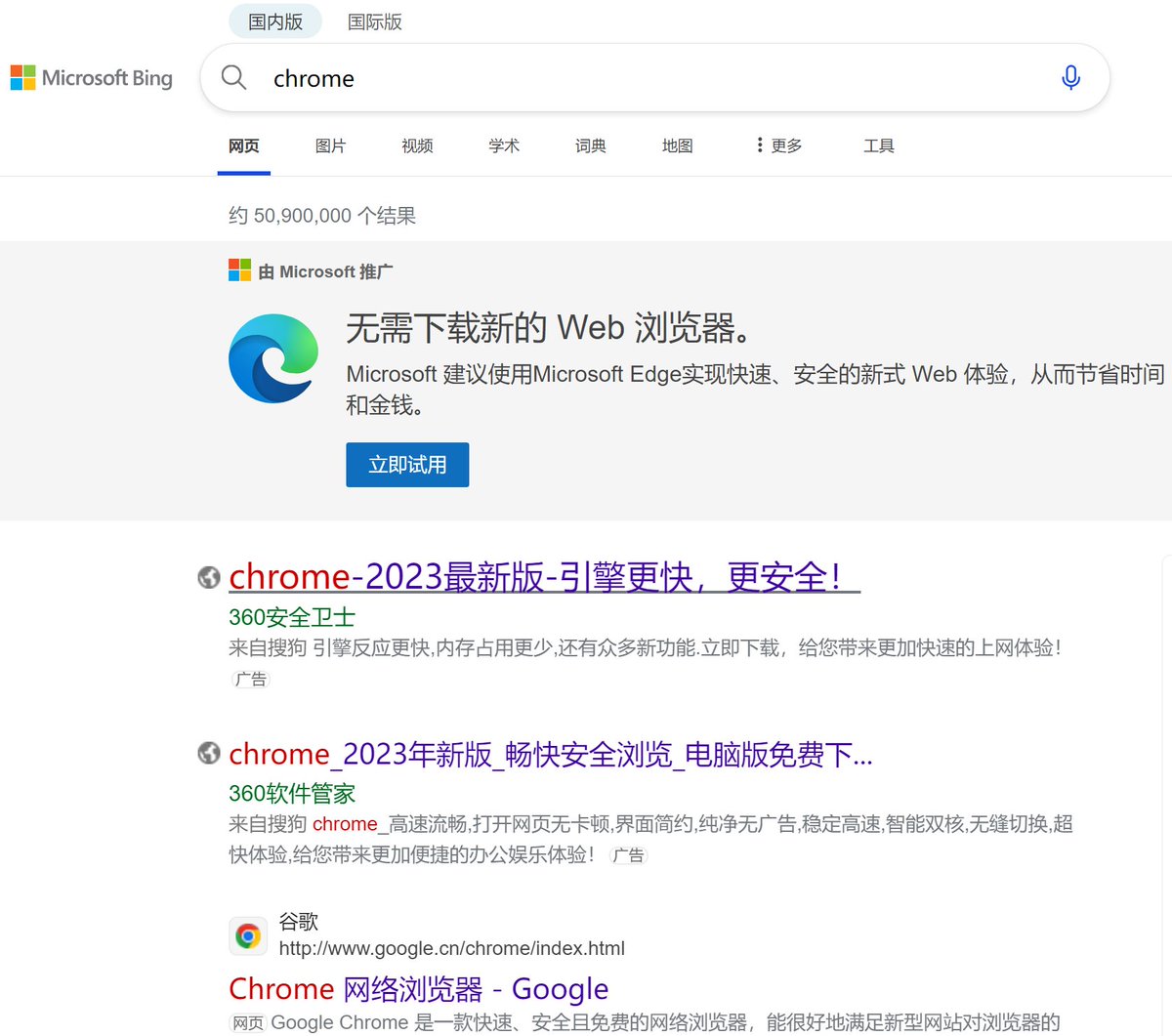
Task: Select the 地图 tab
Action: (x=677, y=145)
